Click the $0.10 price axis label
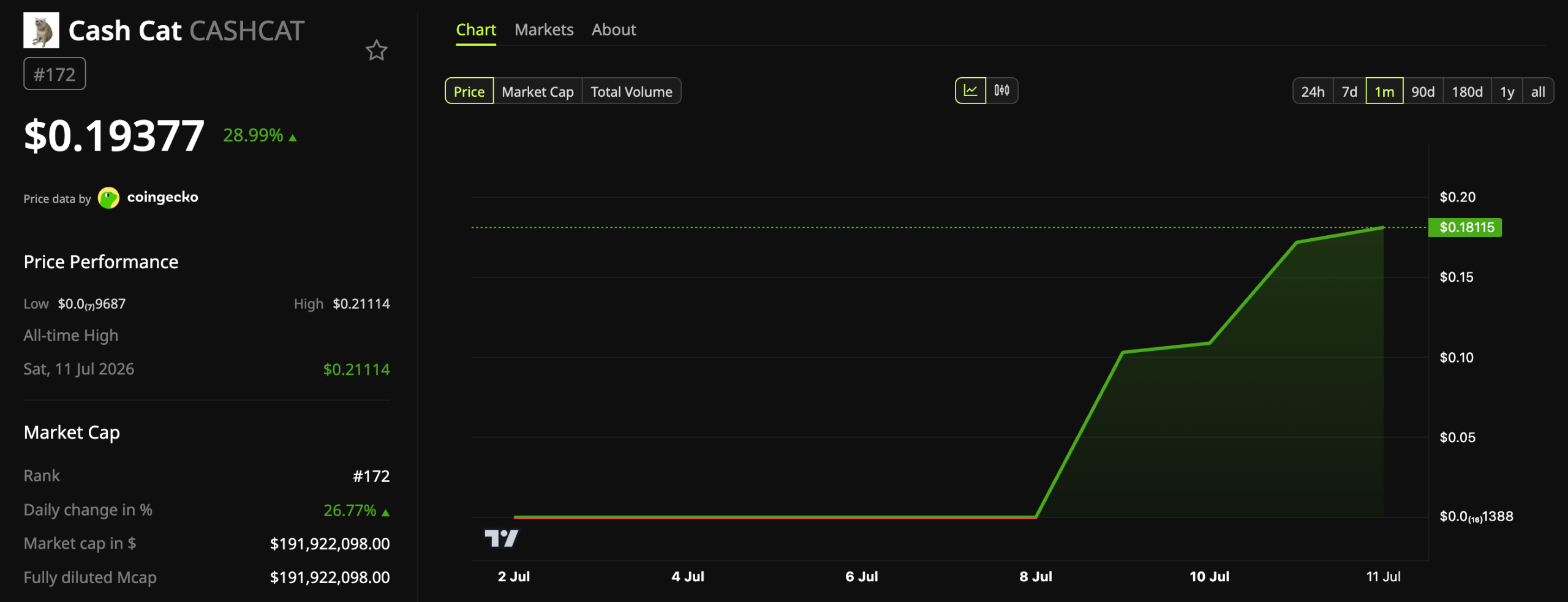 pos(1457,357)
